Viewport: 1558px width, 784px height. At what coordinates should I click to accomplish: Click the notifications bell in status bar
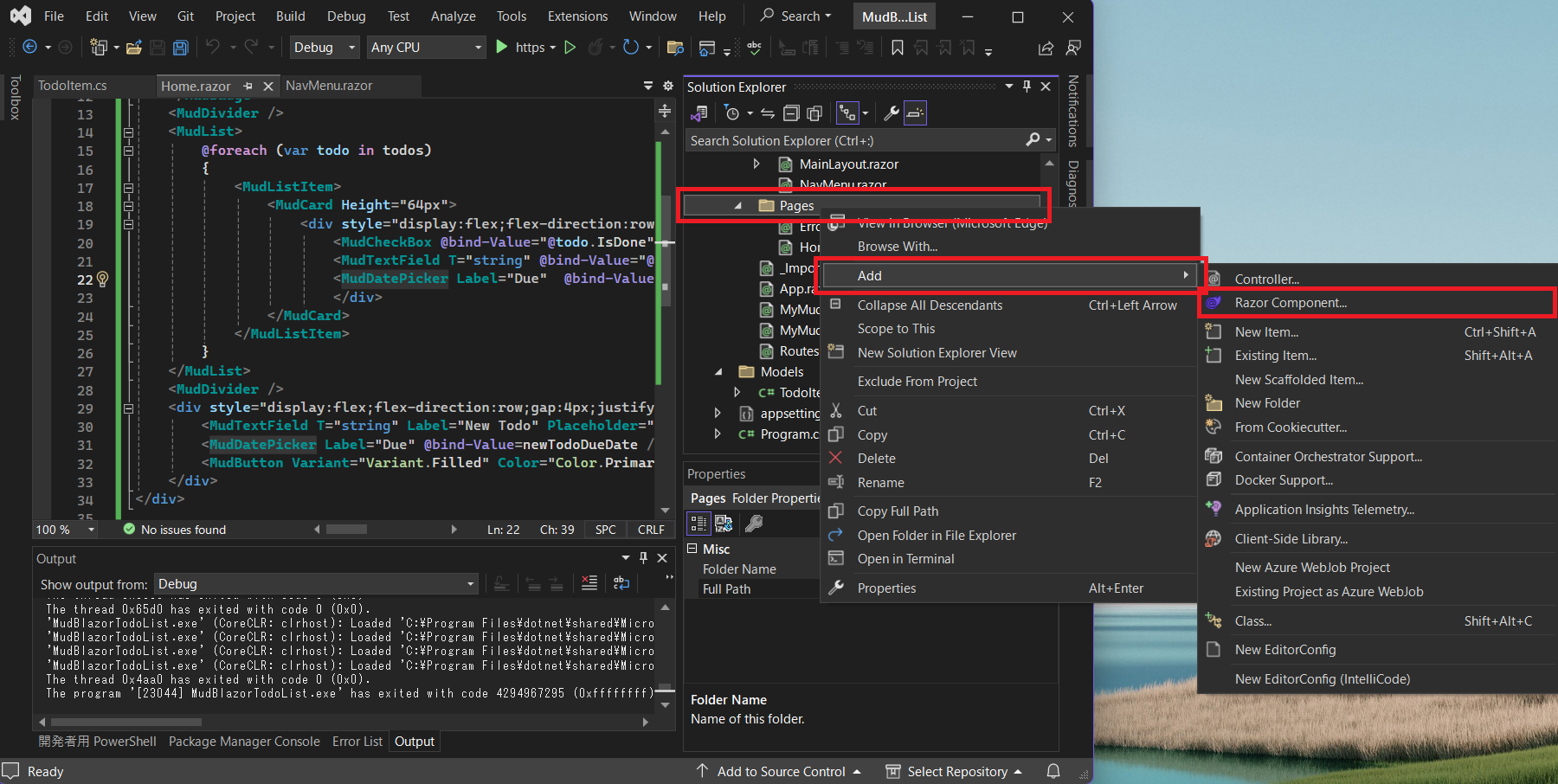(x=1053, y=771)
